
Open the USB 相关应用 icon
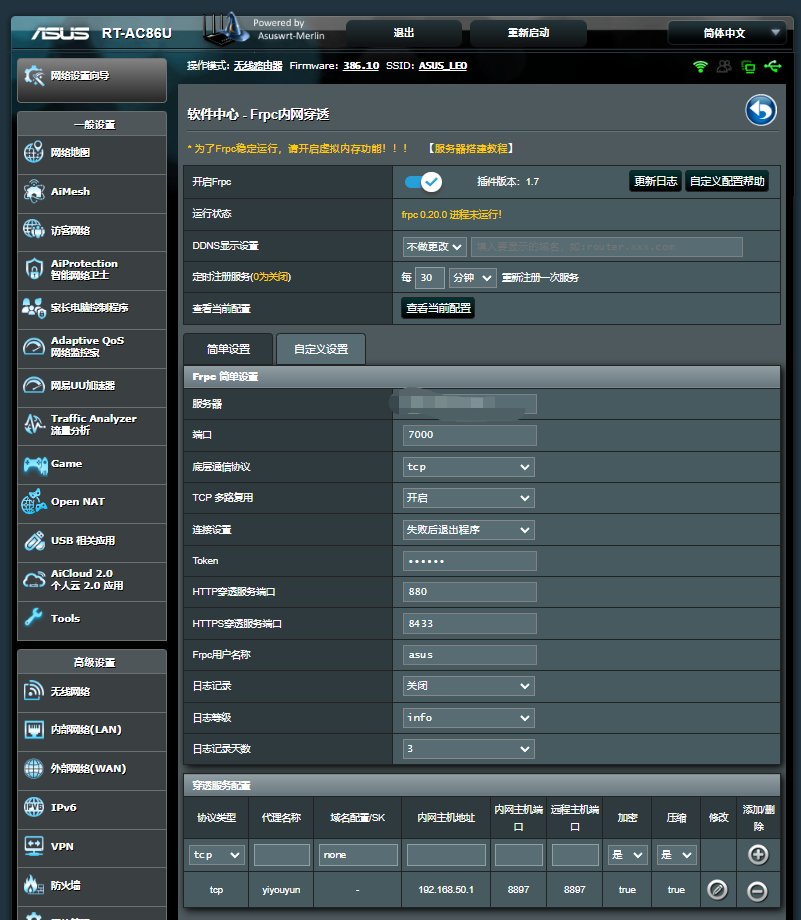tap(33, 540)
